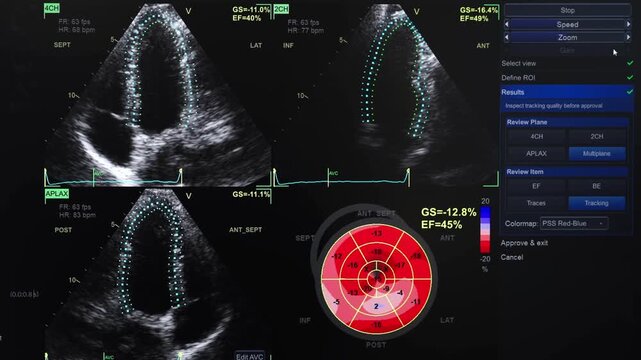Click the POST label below bull's-eye

coord(376,345)
